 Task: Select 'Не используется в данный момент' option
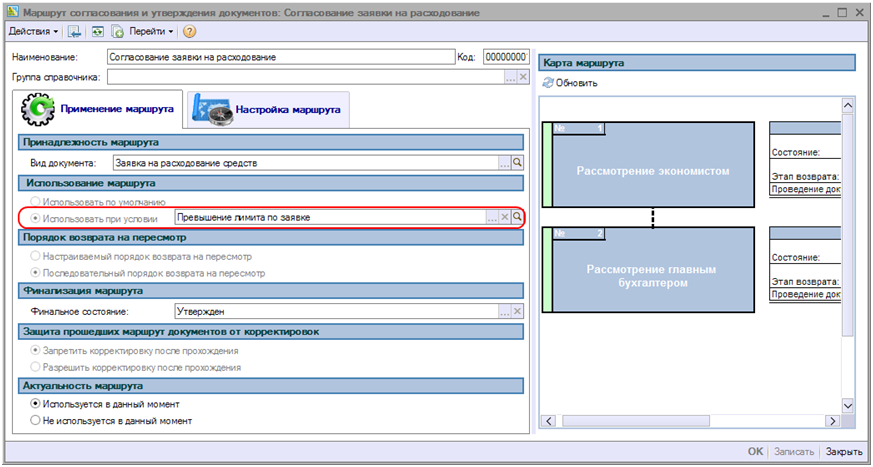(37, 421)
